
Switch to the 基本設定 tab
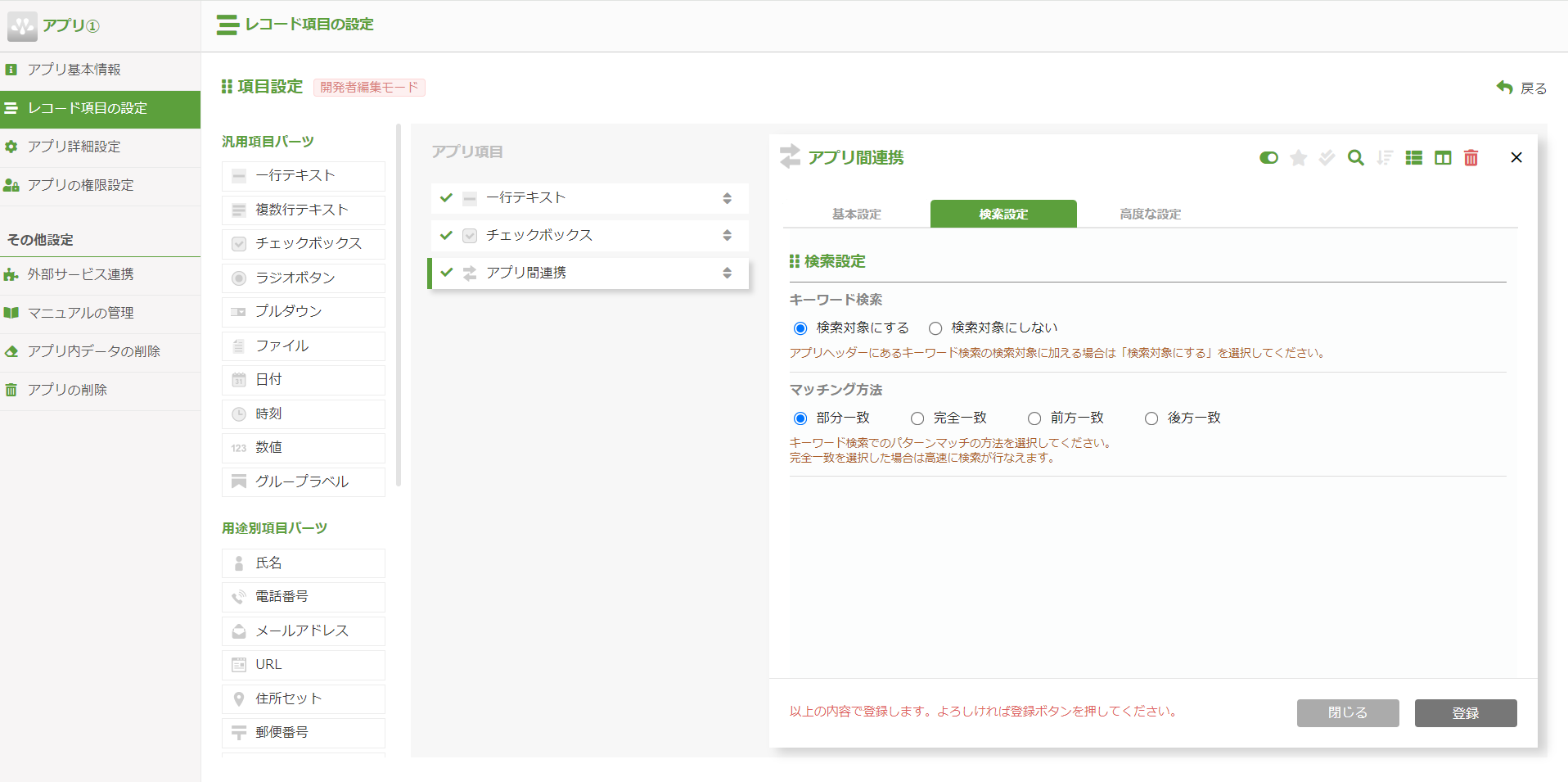tap(856, 214)
